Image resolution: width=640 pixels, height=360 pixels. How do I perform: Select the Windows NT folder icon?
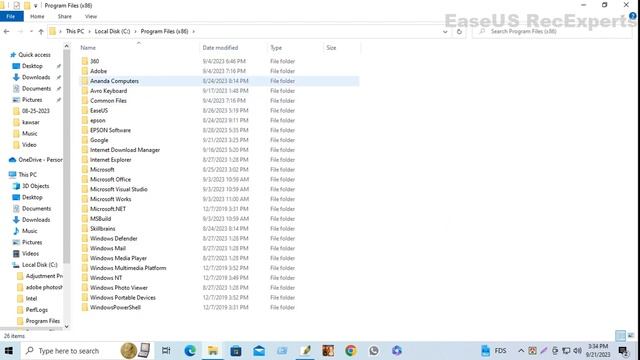pyautogui.click(x=84, y=278)
